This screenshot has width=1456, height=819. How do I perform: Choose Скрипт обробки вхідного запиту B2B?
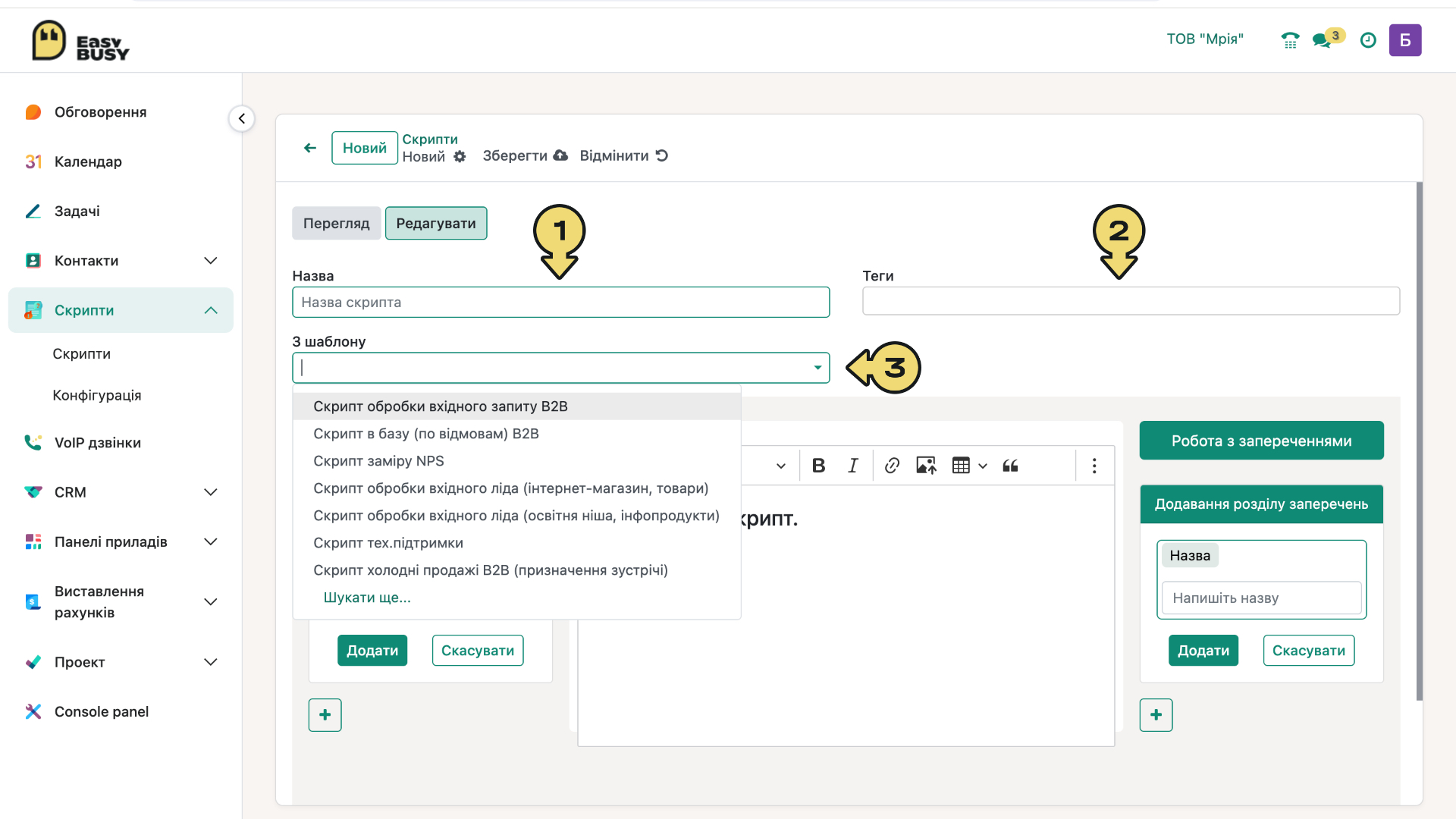(x=517, y=406)
